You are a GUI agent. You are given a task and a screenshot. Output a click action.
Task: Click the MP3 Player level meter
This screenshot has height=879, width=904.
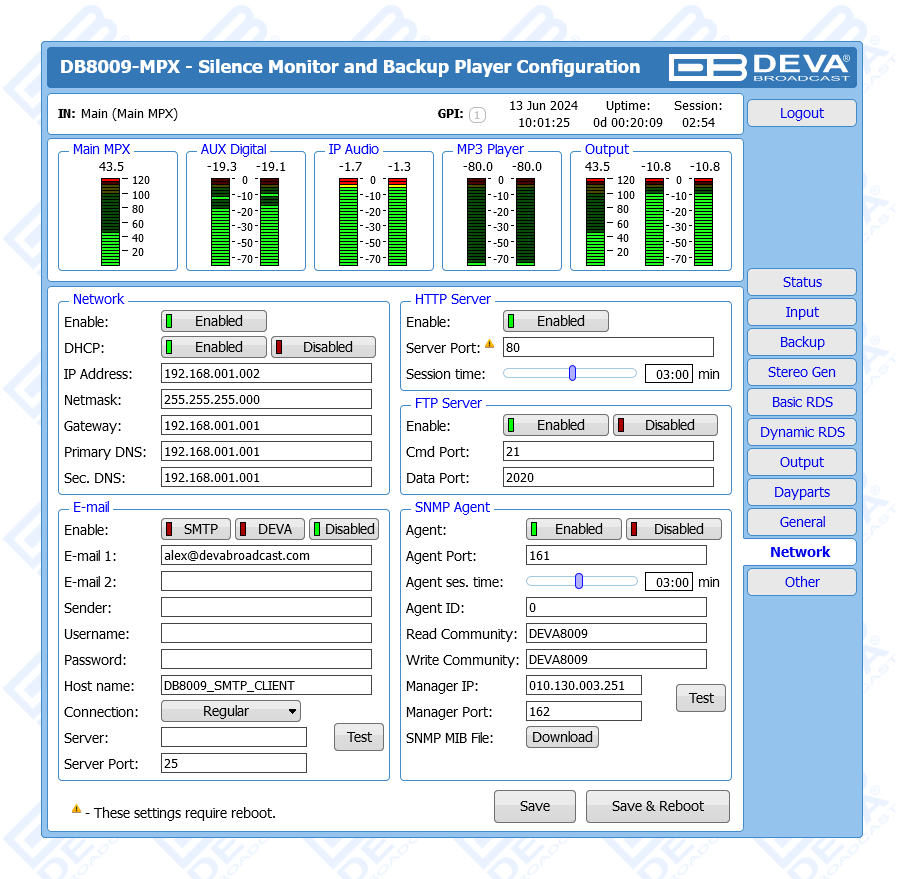pos(501,221)
